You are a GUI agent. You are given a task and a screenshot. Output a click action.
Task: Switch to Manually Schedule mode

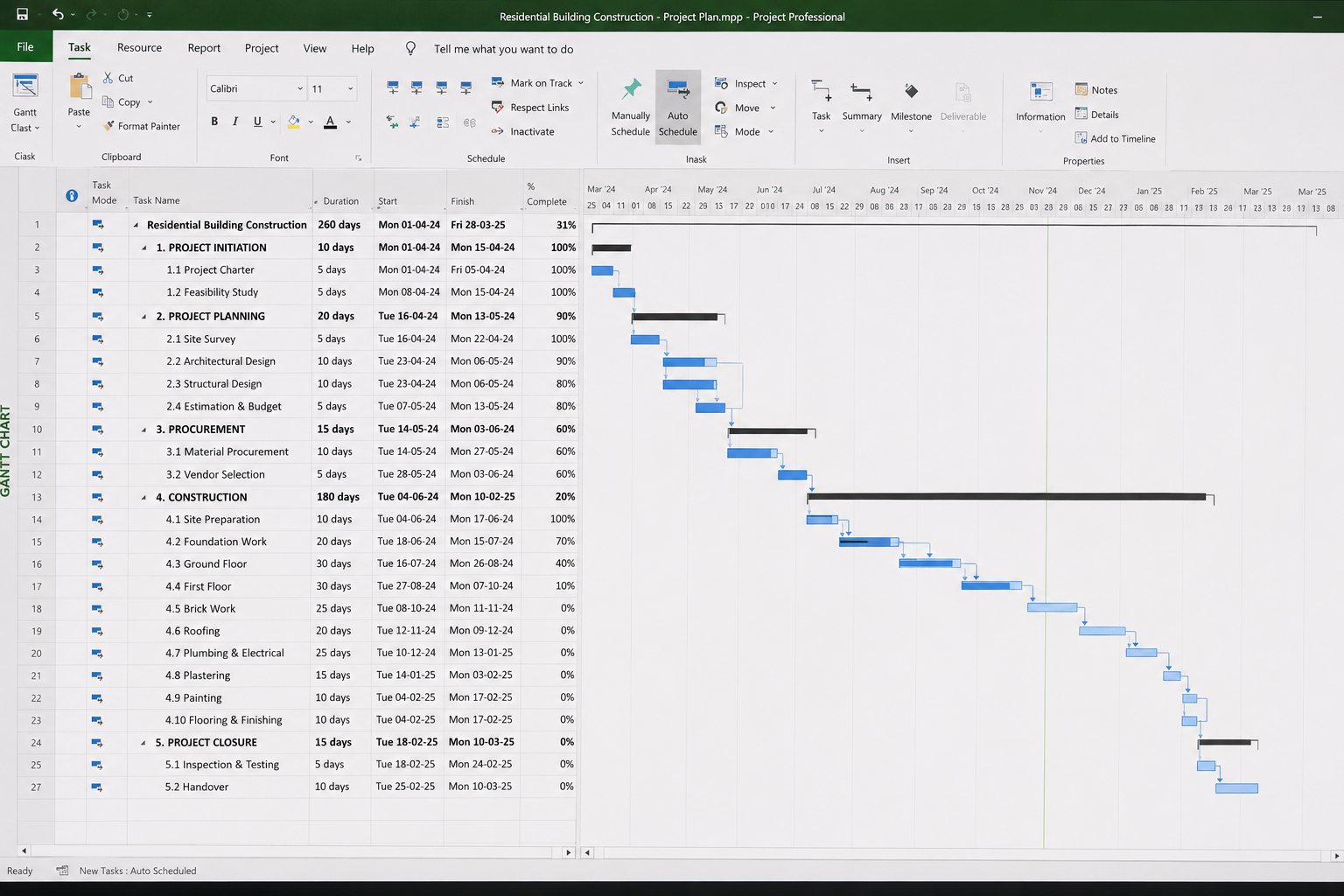point(631,107)
